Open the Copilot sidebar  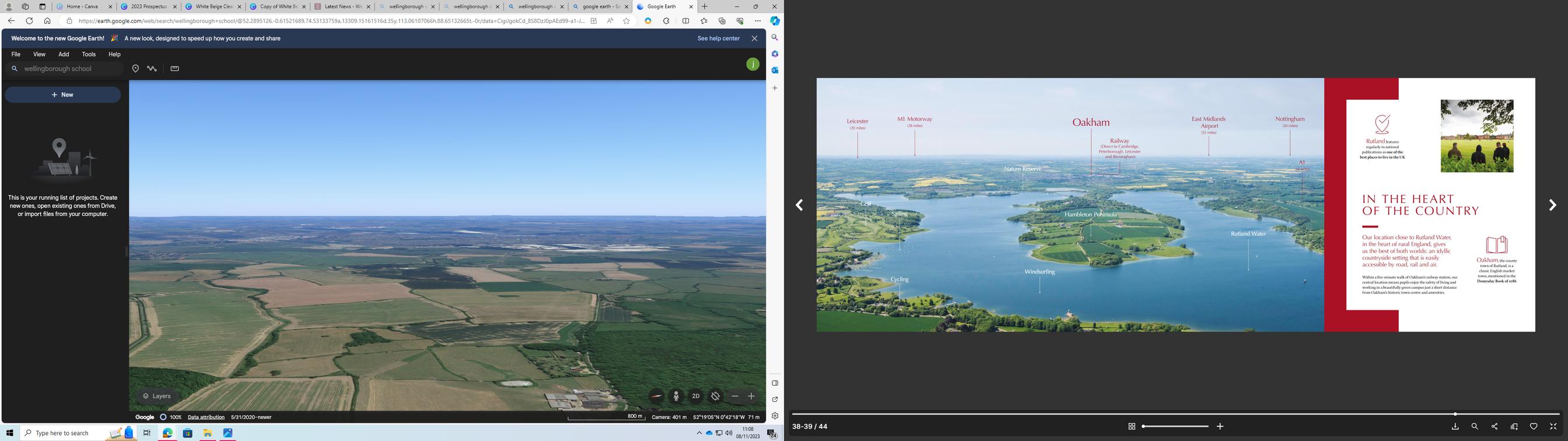[x=775, y=21]
